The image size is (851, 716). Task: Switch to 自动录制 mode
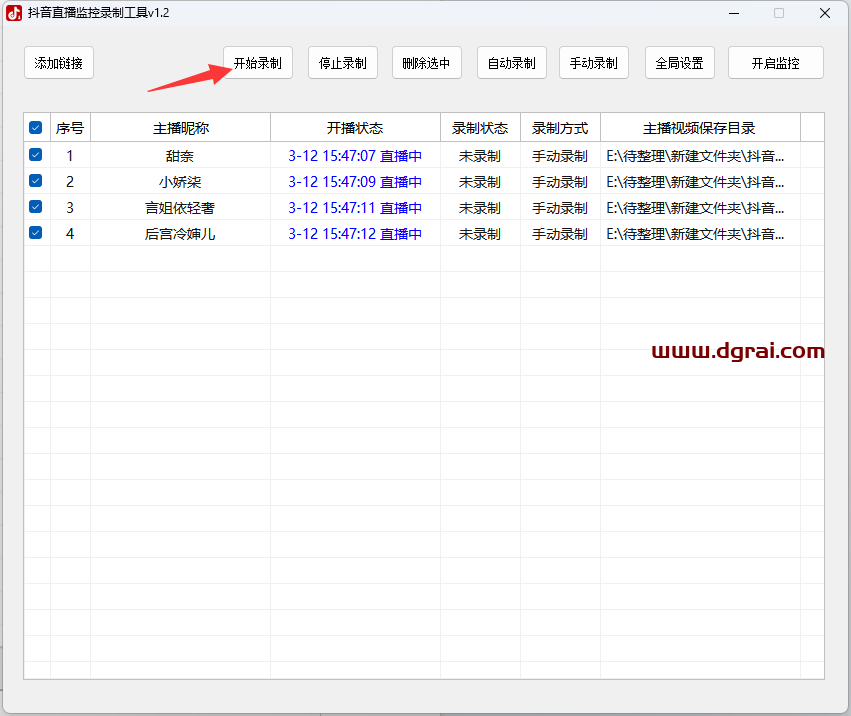coord(512,63)
